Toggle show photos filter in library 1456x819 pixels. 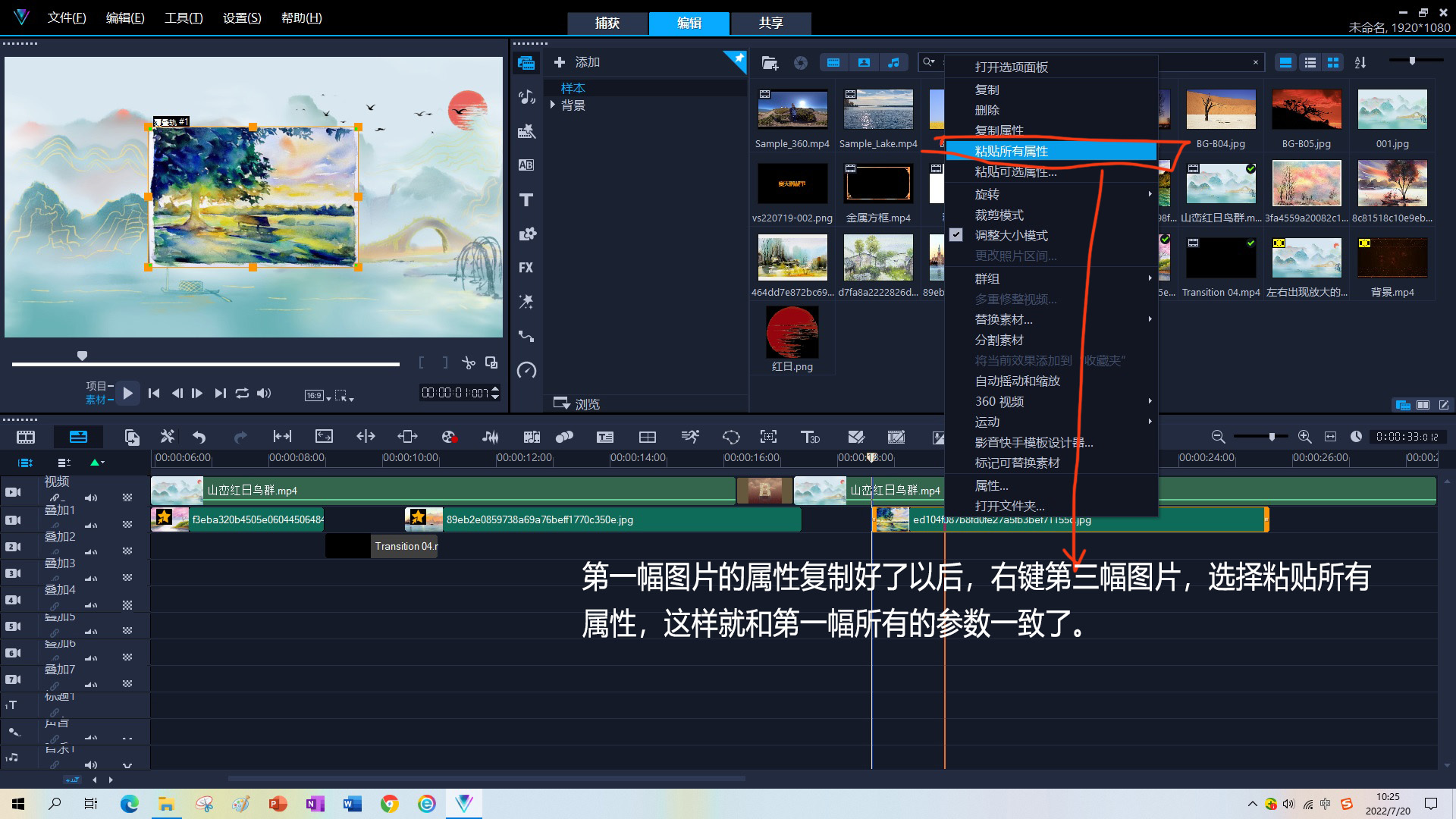(864, 63)
